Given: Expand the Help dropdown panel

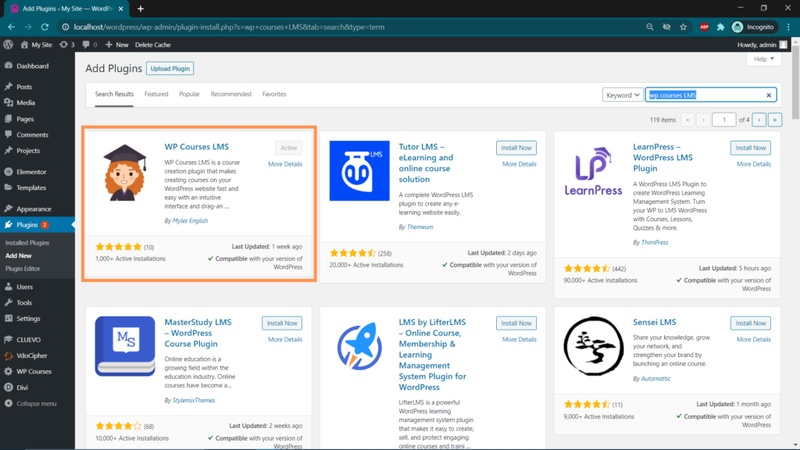Looking at the screenshot, I should pos(763,59).
